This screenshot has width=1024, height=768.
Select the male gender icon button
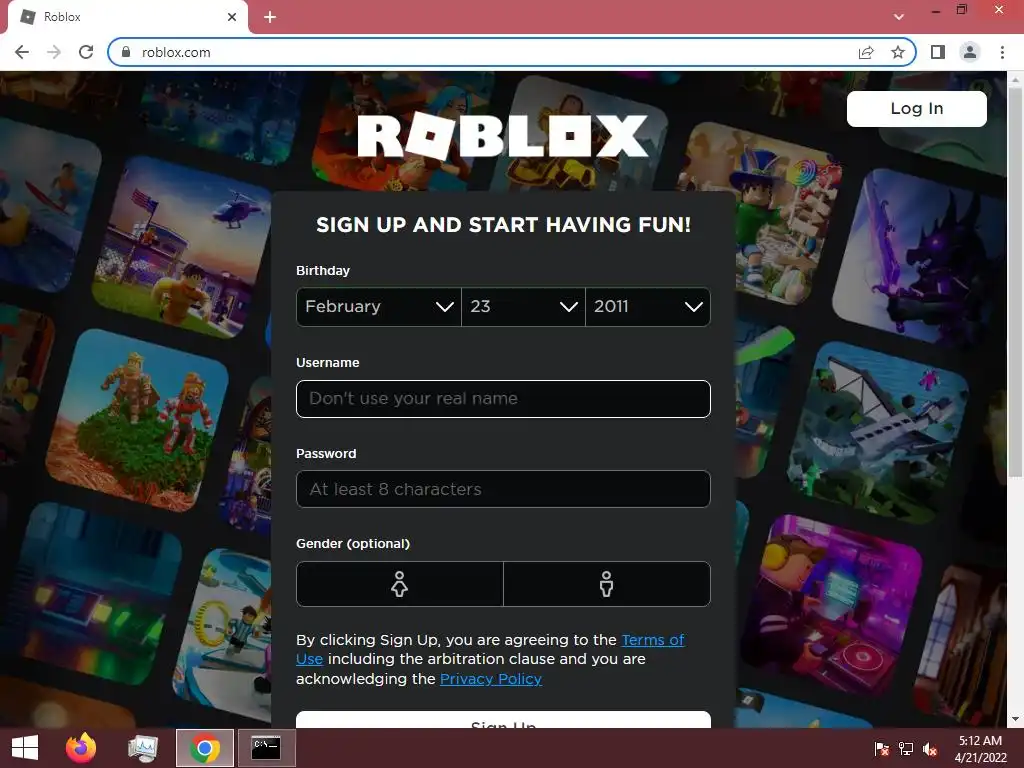(607, 584)
